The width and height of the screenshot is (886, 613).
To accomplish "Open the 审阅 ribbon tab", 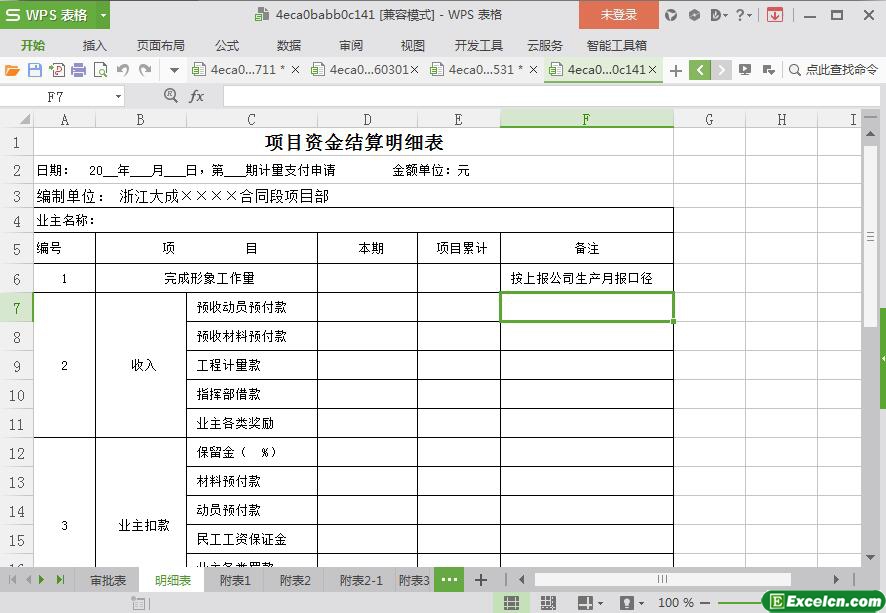I will (351, 46).
